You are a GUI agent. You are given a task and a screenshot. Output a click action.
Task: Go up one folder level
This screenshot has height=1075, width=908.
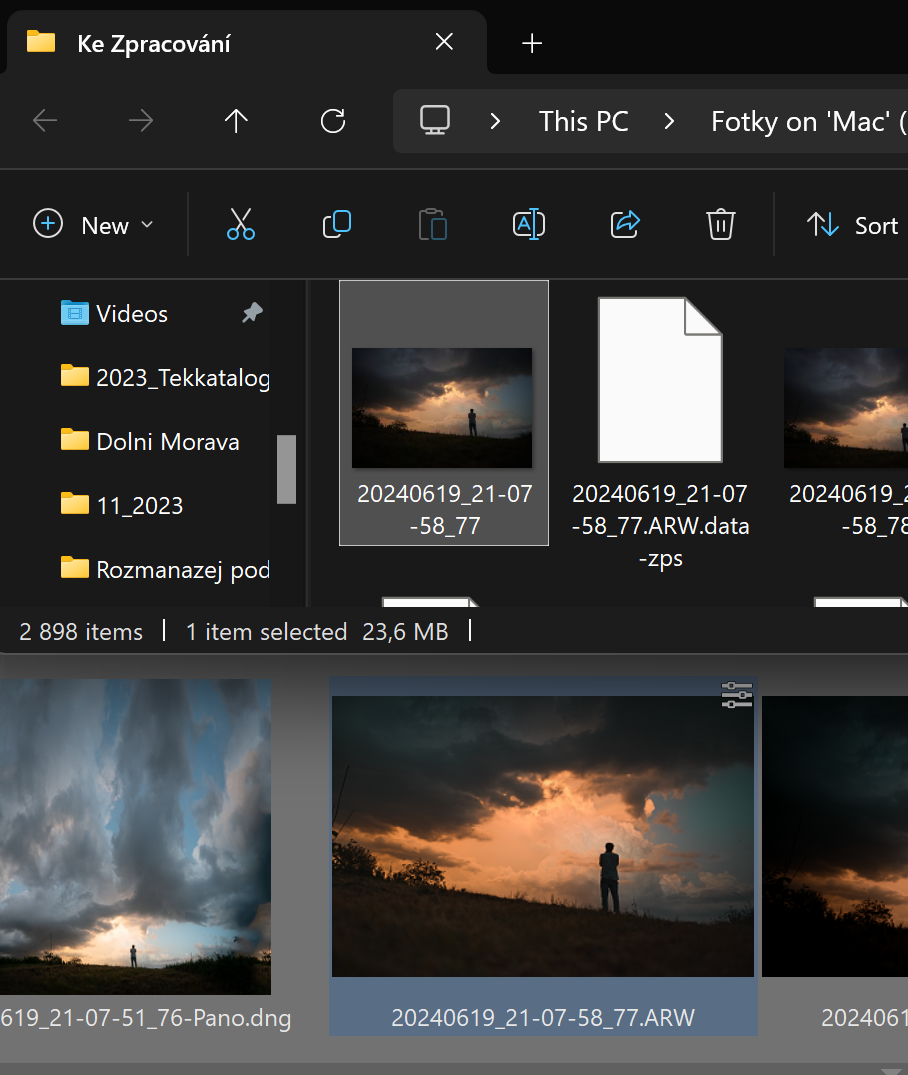pyautogui.click(x=236, y=122)
